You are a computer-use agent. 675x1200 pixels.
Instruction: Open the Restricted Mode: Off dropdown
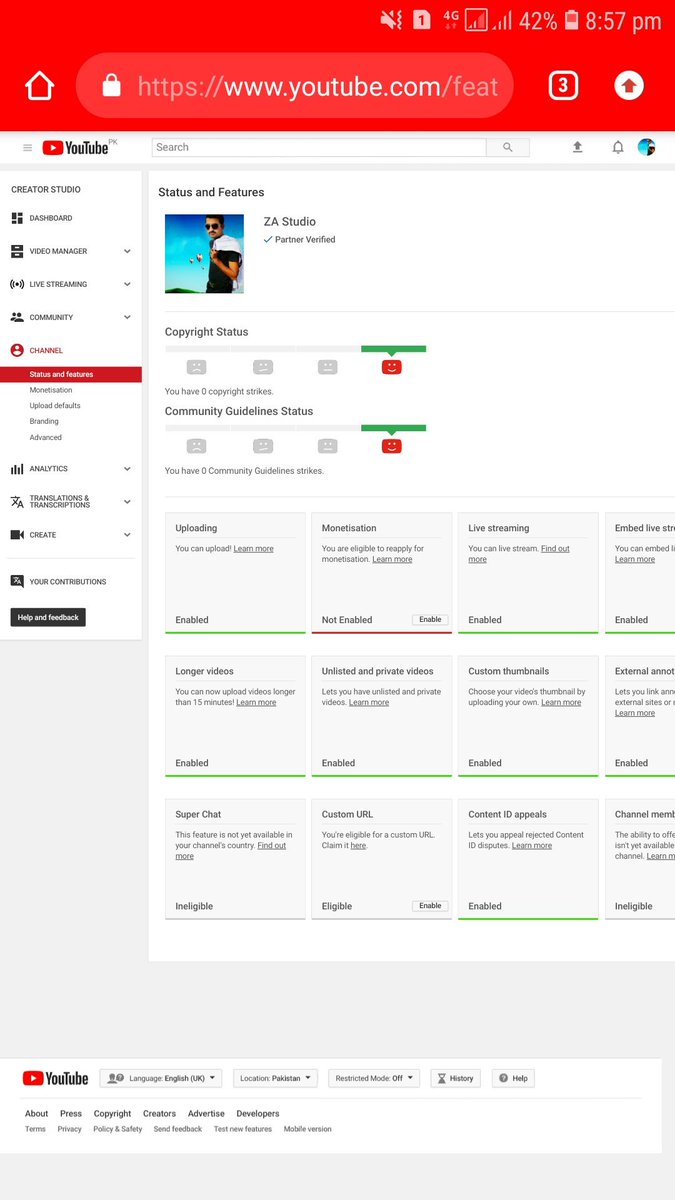[374, 1078]
